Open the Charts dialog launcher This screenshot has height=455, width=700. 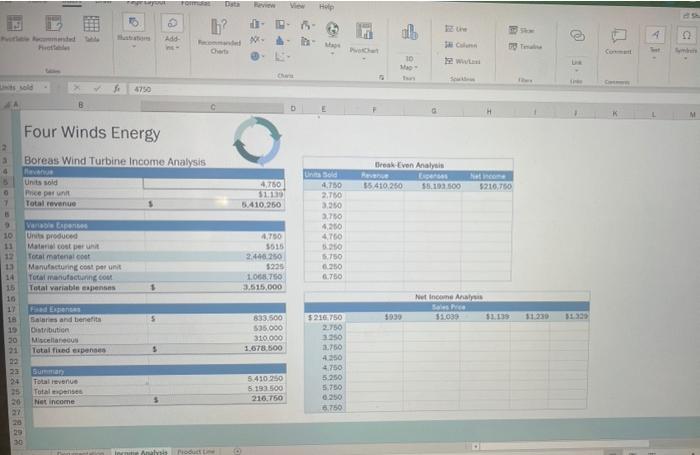click(382, 77)
